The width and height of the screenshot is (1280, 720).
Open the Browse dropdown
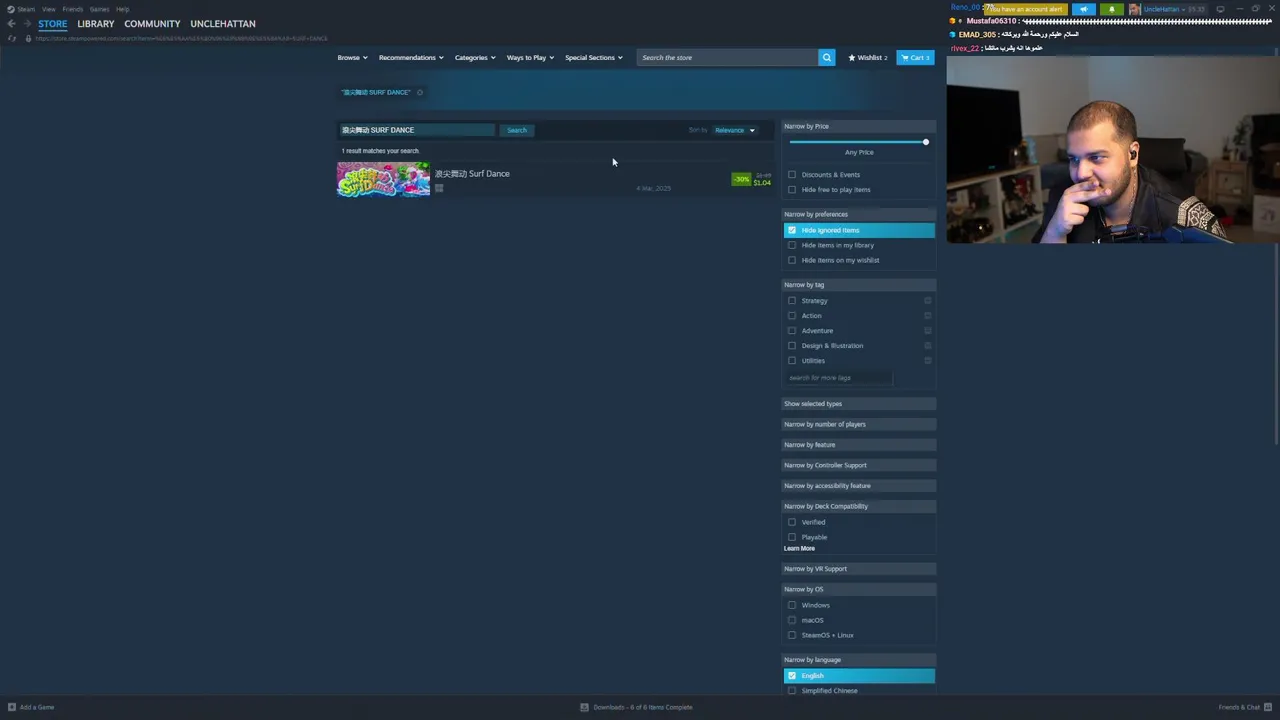pyautogui.click(x=352, y=57)
